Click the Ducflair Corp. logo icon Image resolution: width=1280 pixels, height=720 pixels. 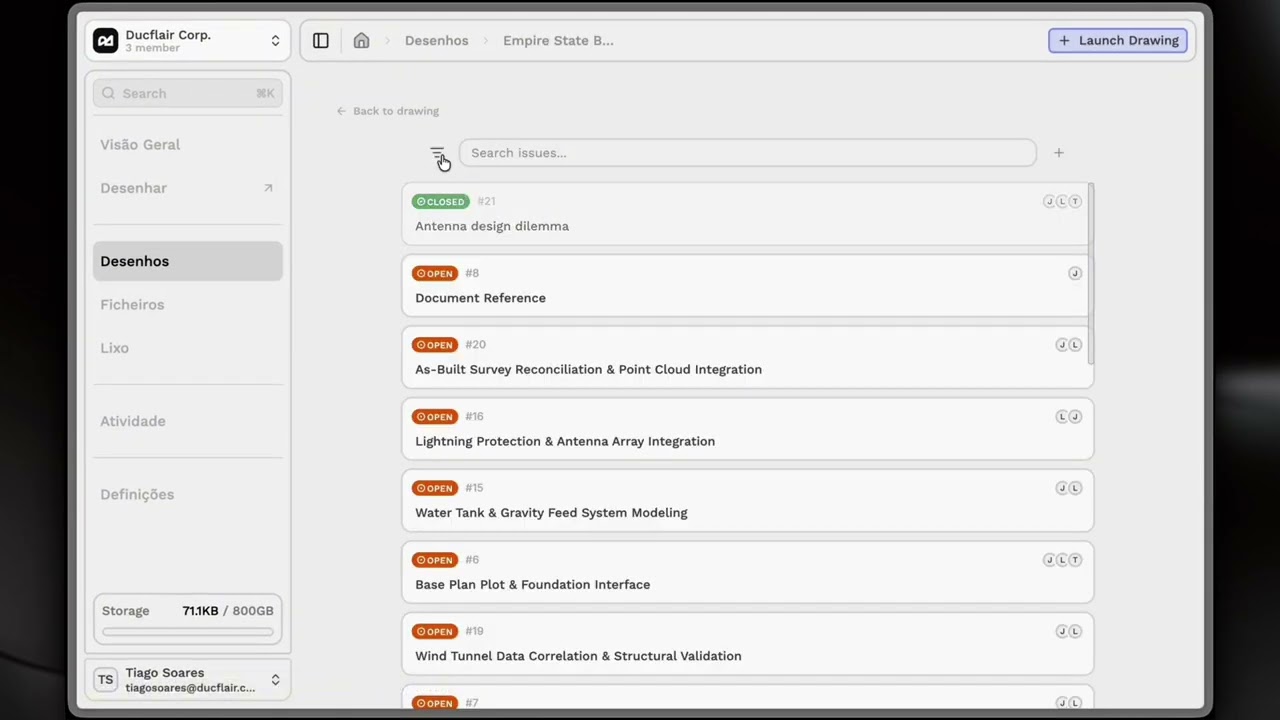pos(105,41)
